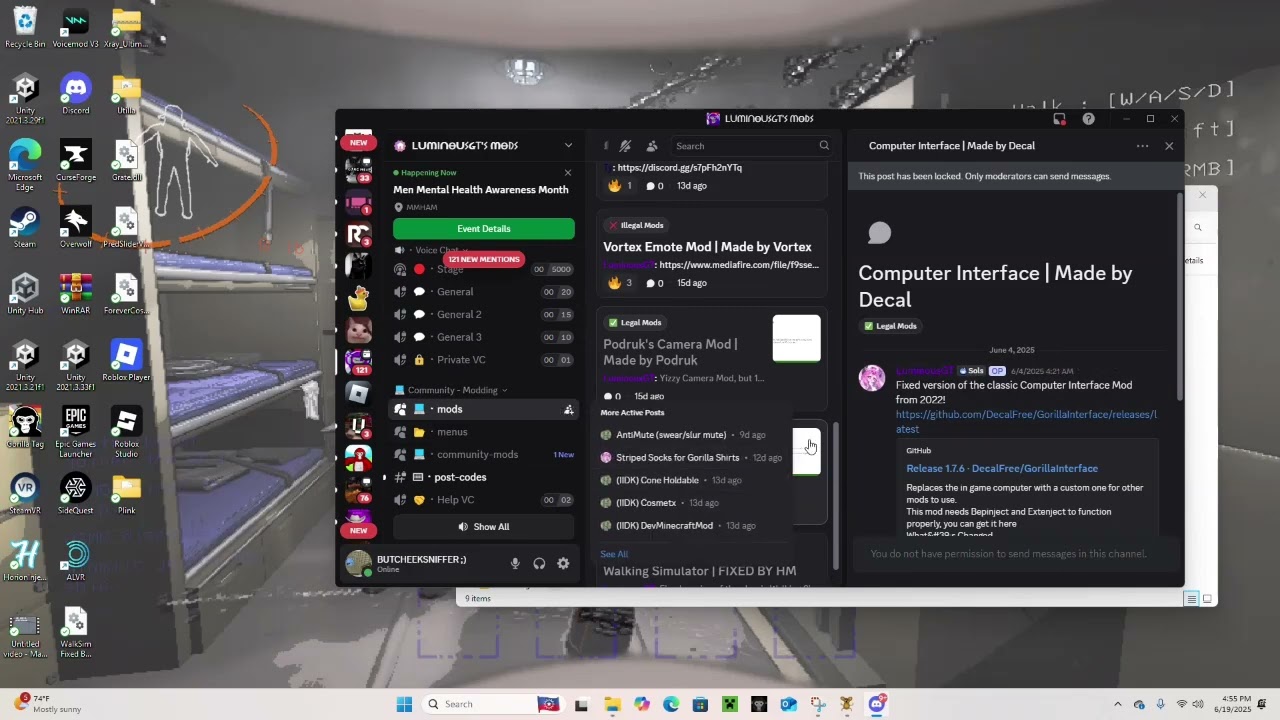Open the mediafire link in Vortex post

[x=739, y=265]
